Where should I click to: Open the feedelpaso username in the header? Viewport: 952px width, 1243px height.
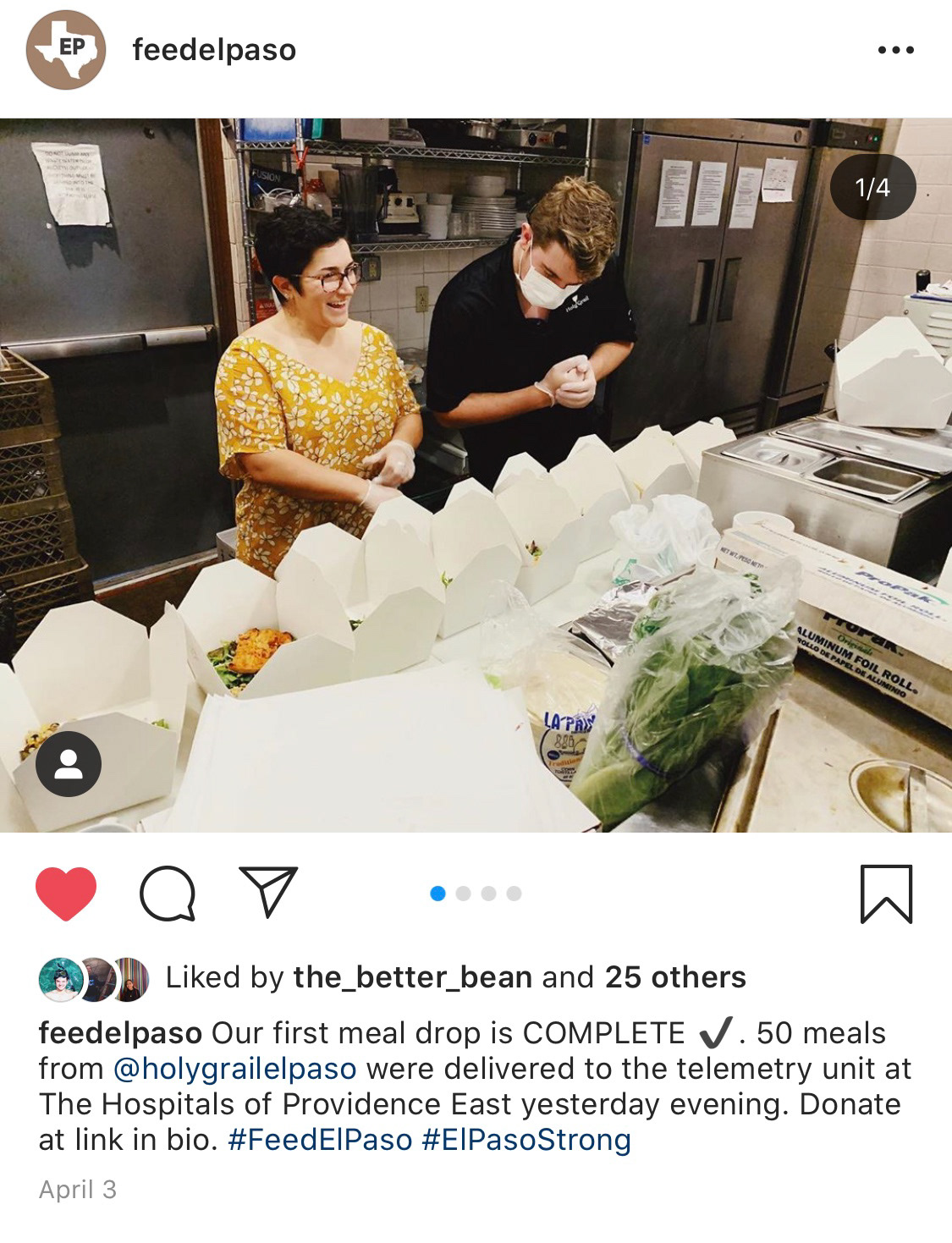(214, 50)
